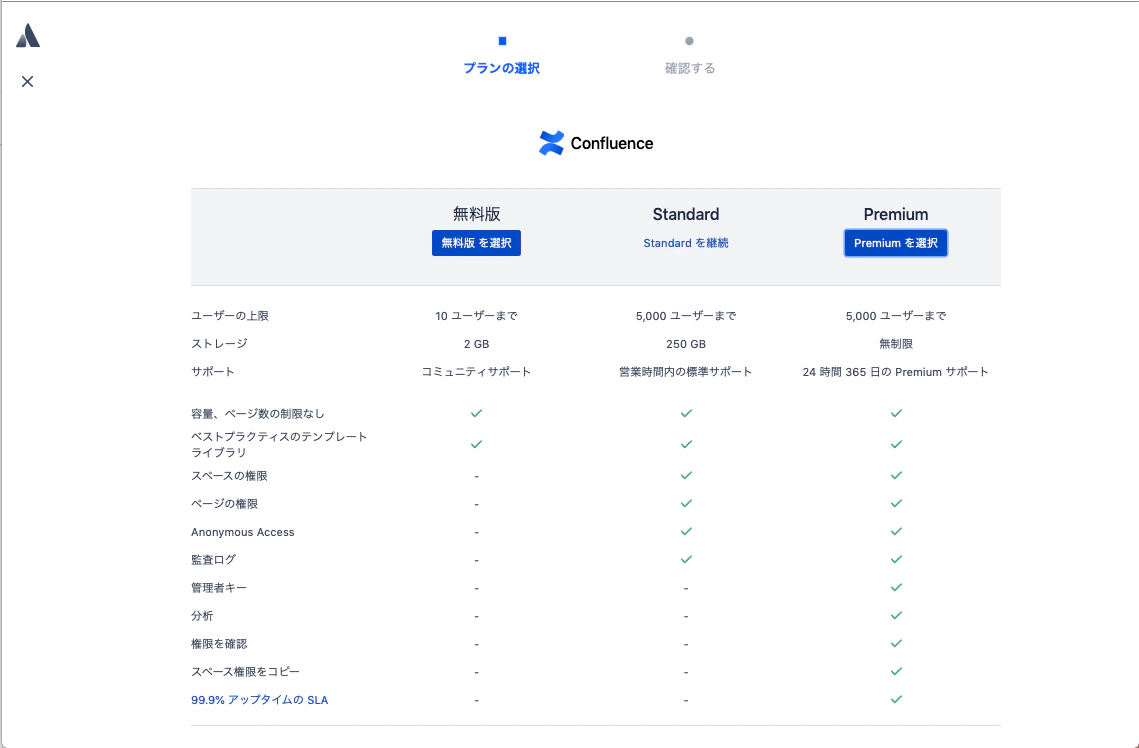The height and width of the screenshot is (748, 1139).
Task: Click the ベストプラクティスのテンプレート ライブラリ label
Action: (x=279, y=444)
